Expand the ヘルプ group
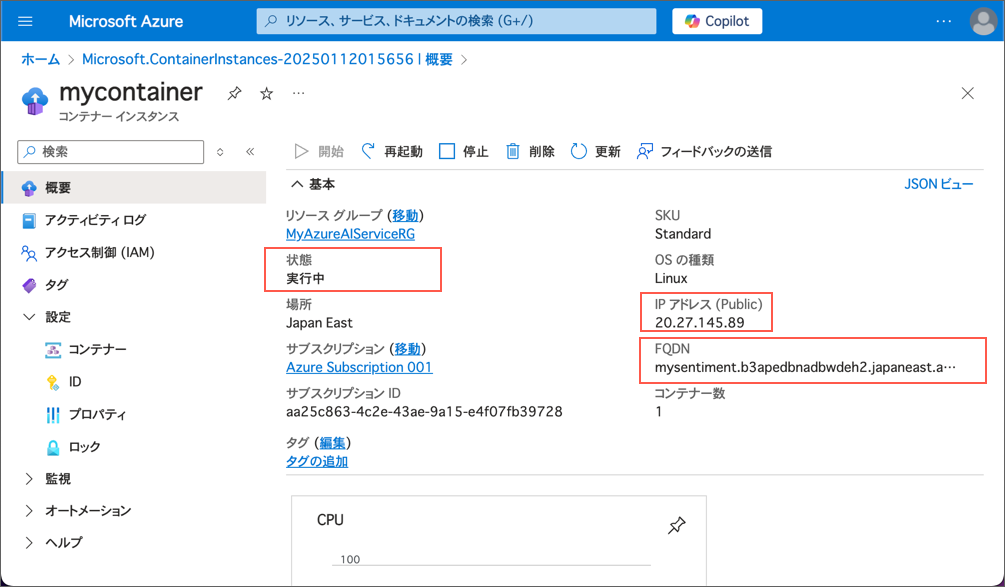The width and height of the screenshot is (1005, 587). pyautogui.click(x=29, y=543)
